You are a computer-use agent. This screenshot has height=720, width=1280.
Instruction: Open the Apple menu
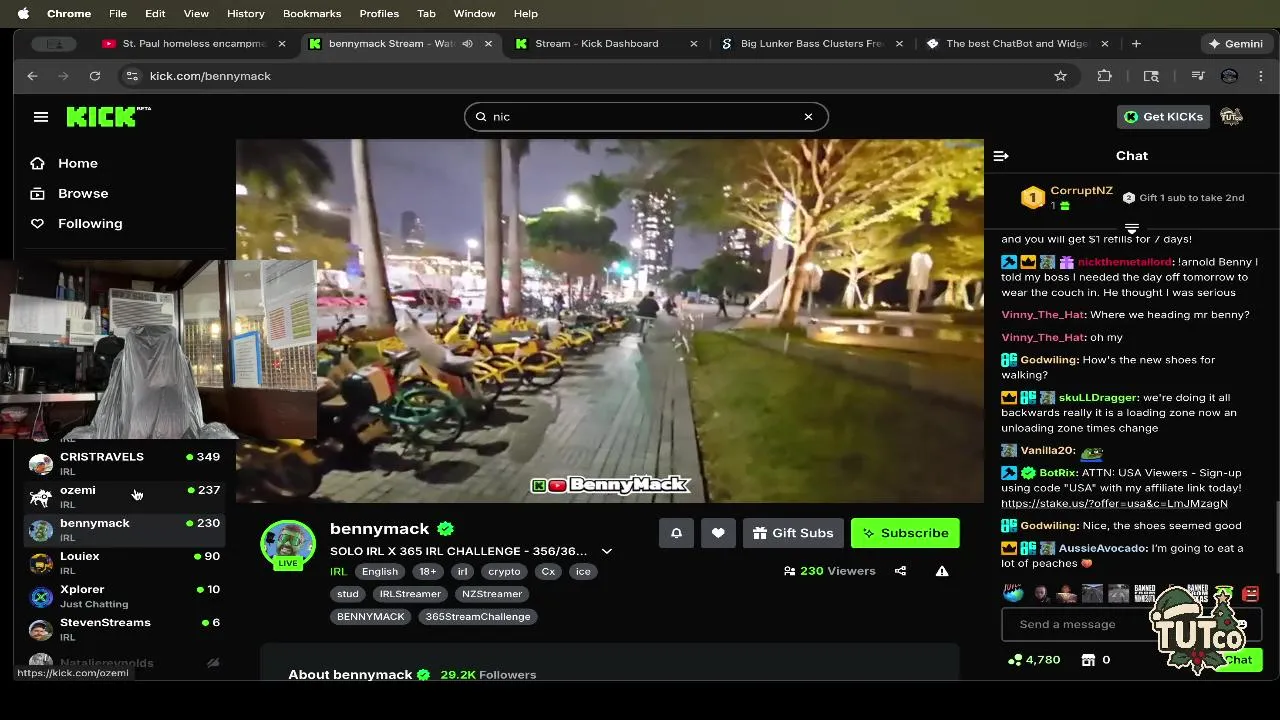[23, 13]
